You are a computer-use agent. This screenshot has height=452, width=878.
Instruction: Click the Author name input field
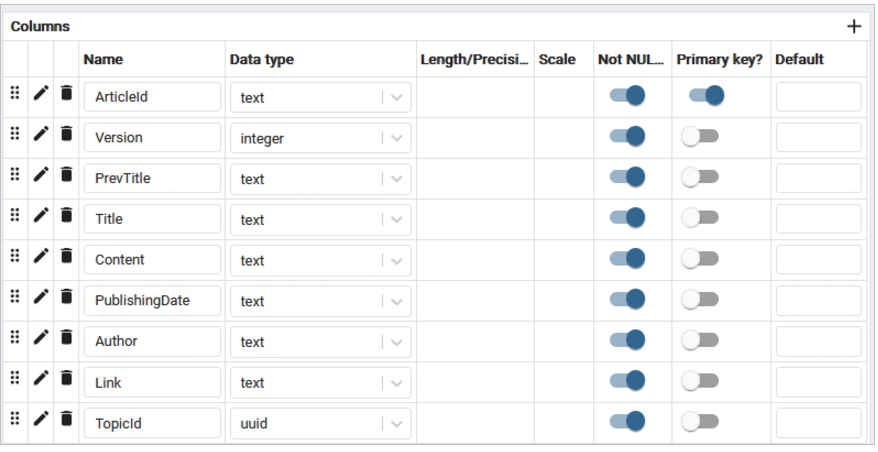pos(152,341)
